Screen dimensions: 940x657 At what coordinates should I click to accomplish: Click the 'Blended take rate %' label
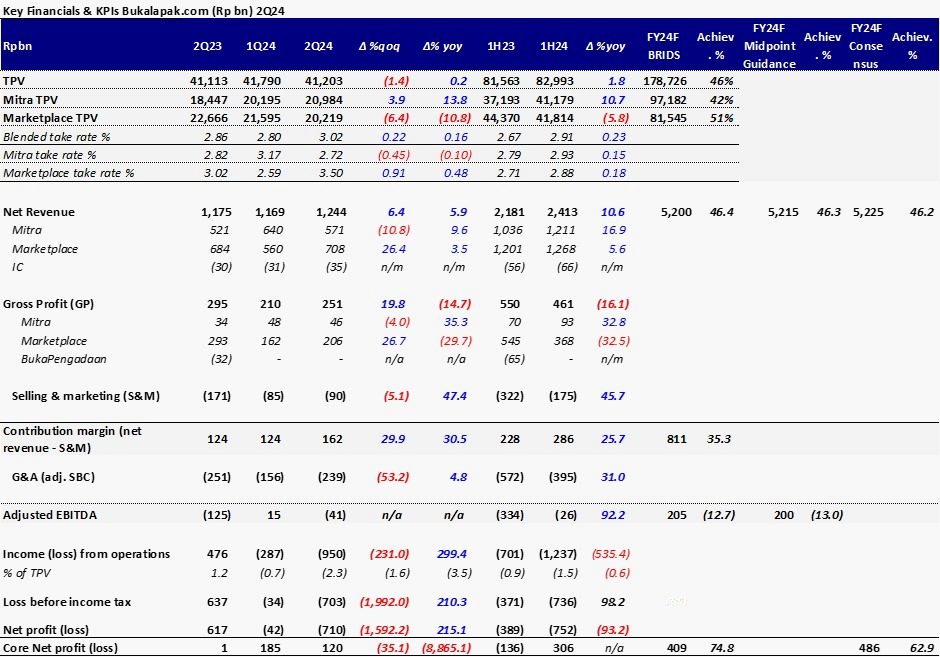(x=57, y=137)
